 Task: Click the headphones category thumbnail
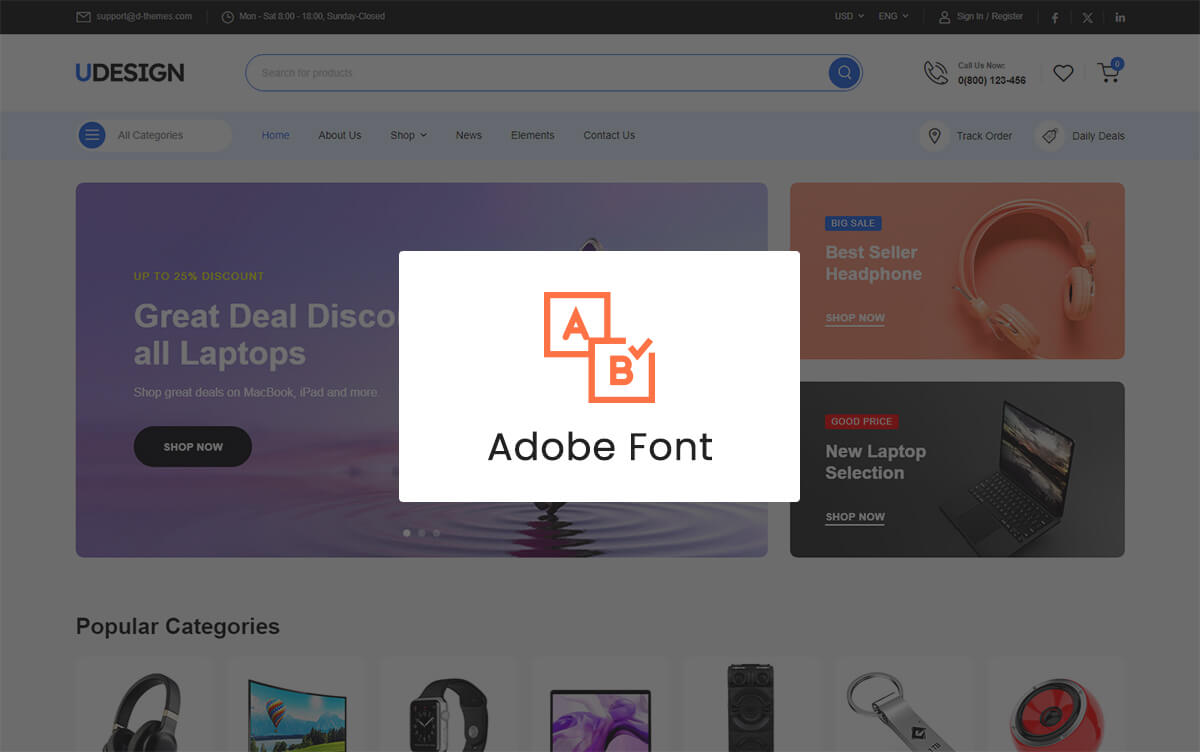click(142, 710)
